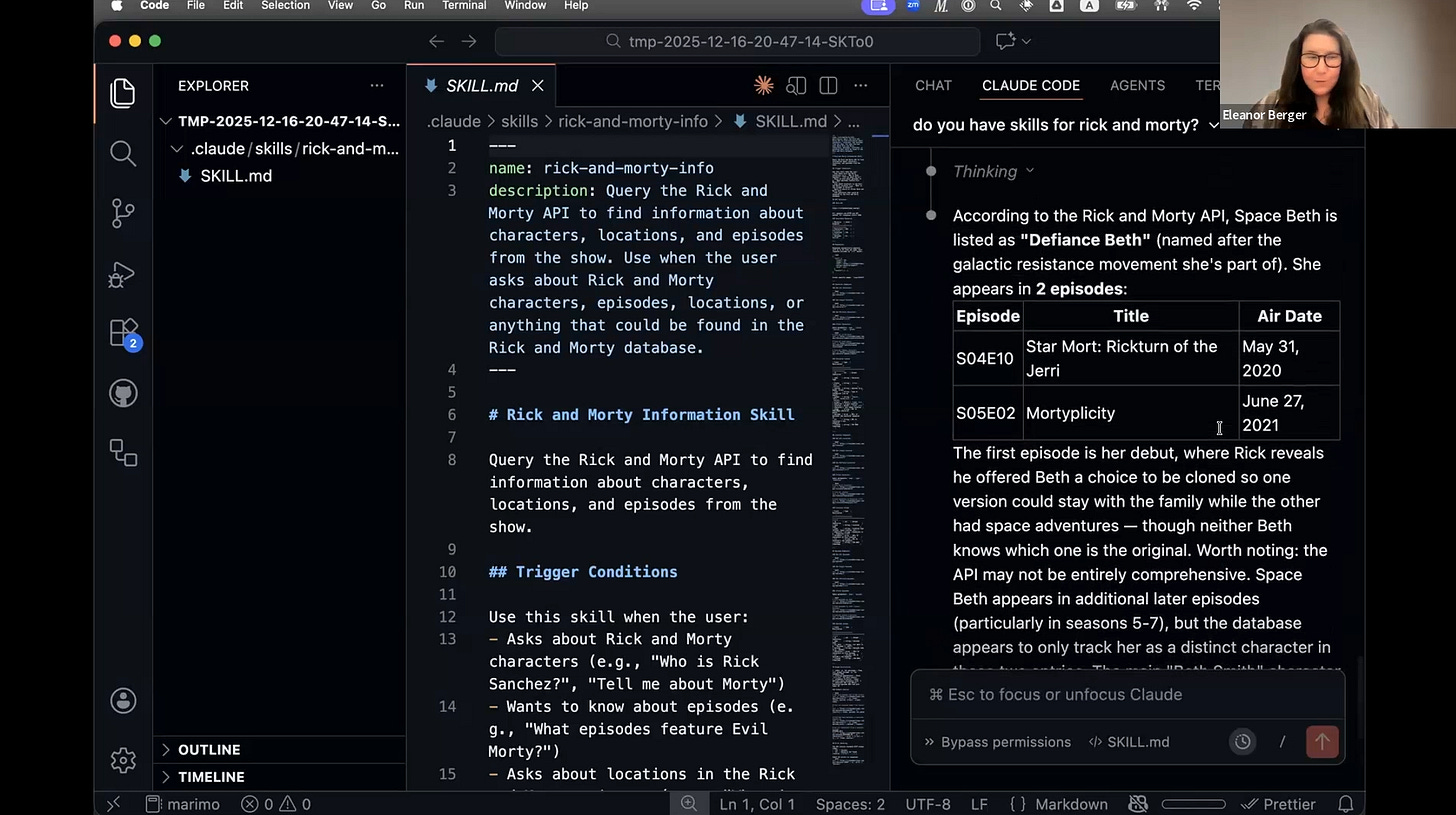1456x815 pixels.
Task: Click the .claude breadcrumb segment
Action: click(x=454, y=121)
